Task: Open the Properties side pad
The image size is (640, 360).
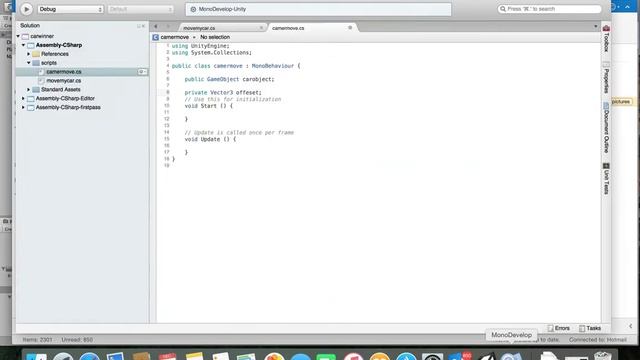Action: [606, 78]
